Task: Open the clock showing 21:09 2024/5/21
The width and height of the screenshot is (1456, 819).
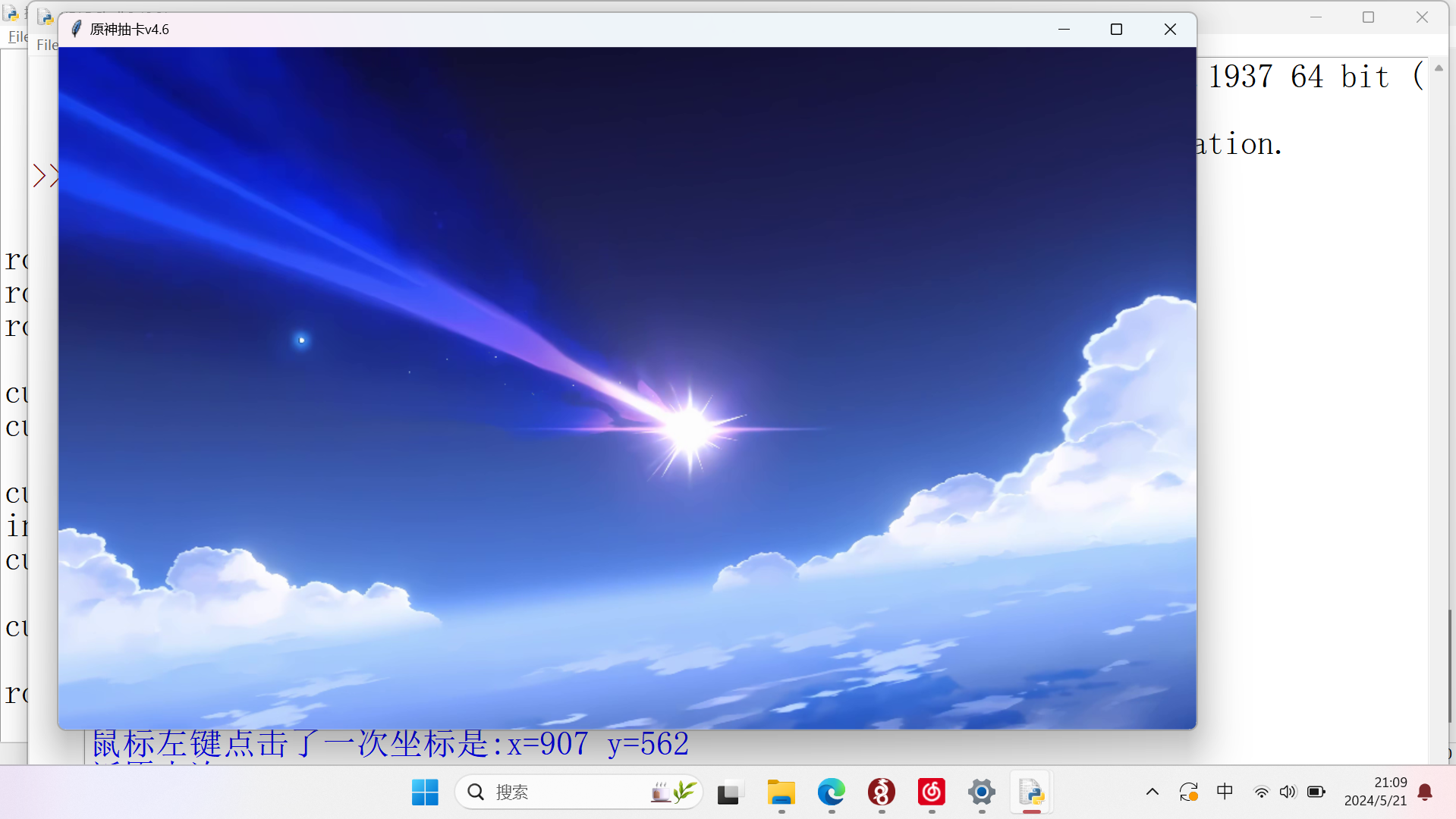Action: (1376, 792)
